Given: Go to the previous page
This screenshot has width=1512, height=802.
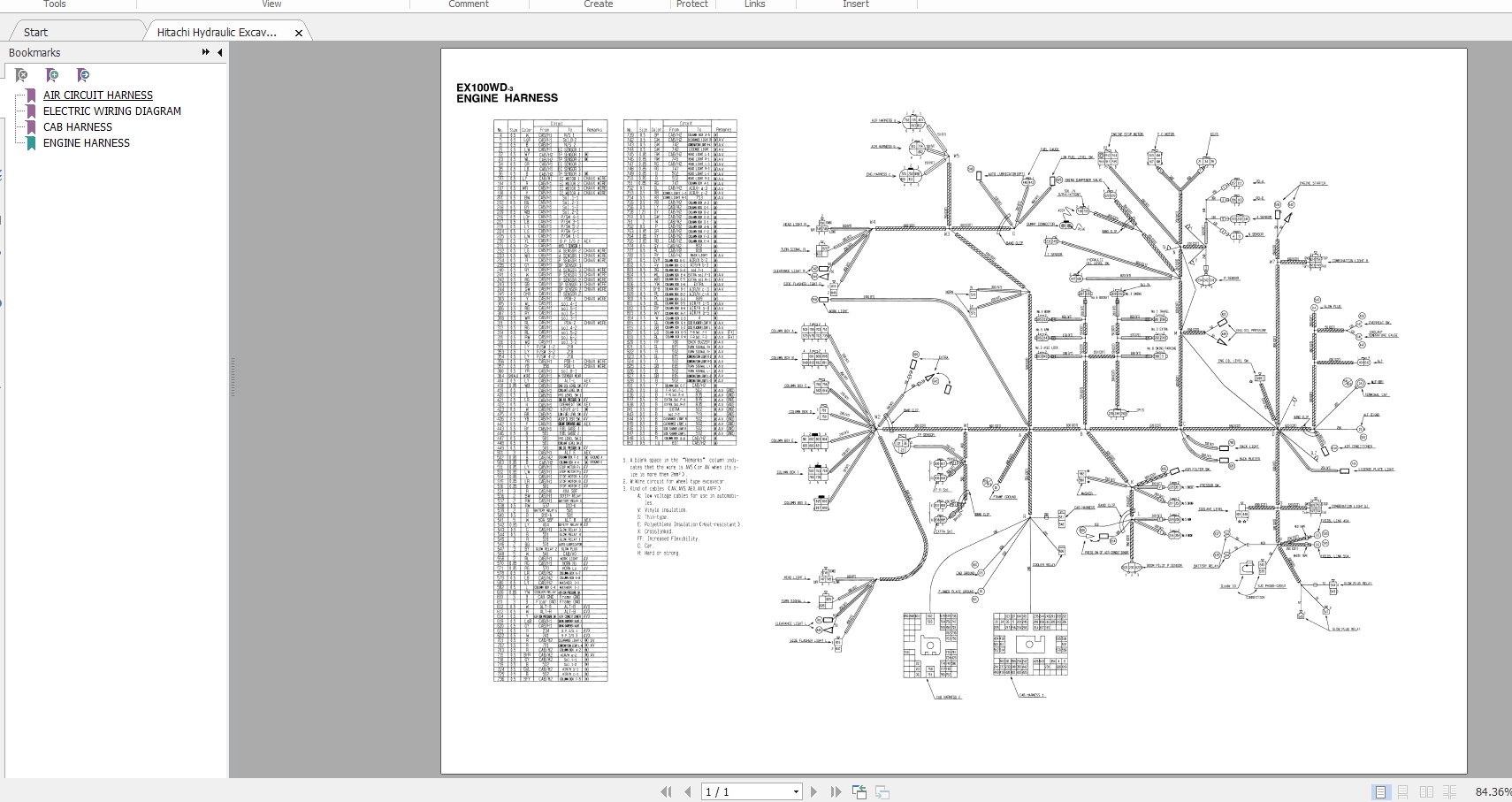Looking at the screenshot, I should (x=687, y=791).
